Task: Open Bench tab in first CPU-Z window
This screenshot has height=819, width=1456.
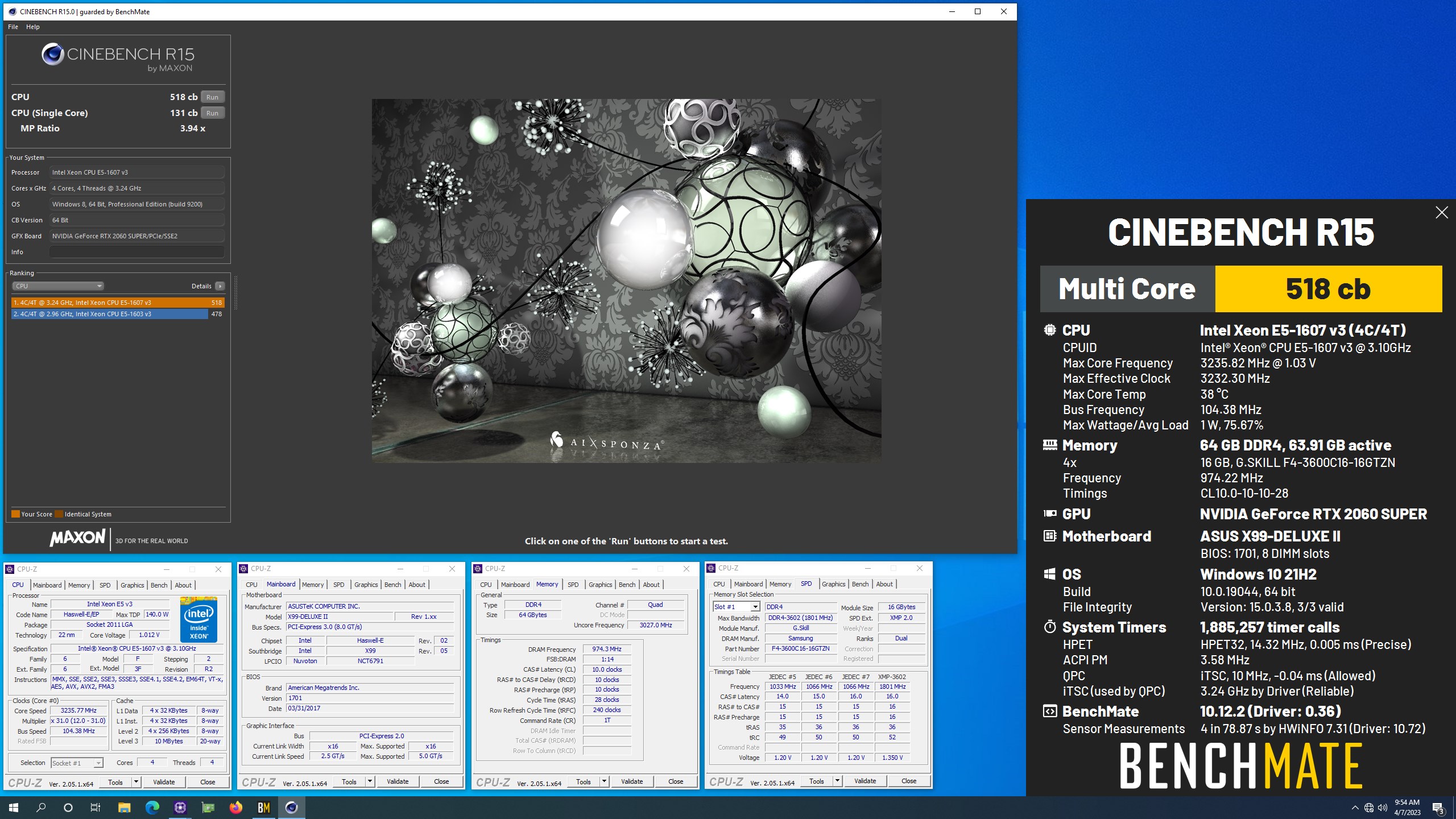Action: pyautogui.click(x=159, y=585)
